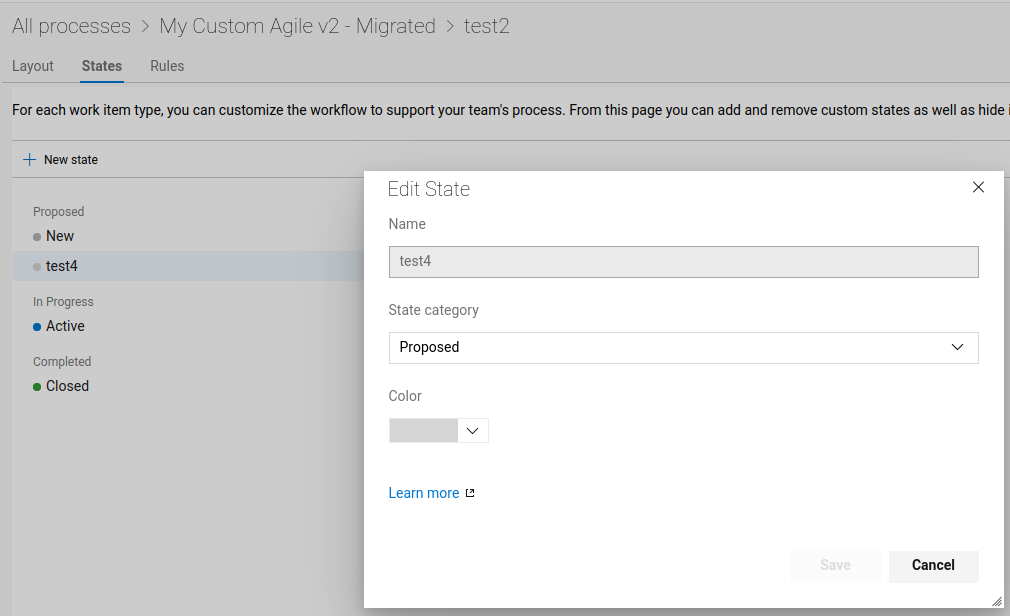The height and width of the screenshot is (616, 1010).
Task: Go to All processes breadcrumb
Action: pos(71,26)
